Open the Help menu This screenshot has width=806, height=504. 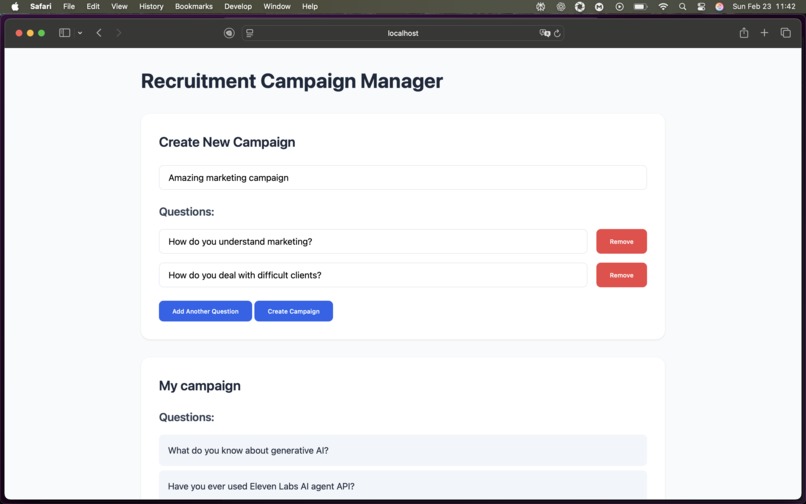310,7
